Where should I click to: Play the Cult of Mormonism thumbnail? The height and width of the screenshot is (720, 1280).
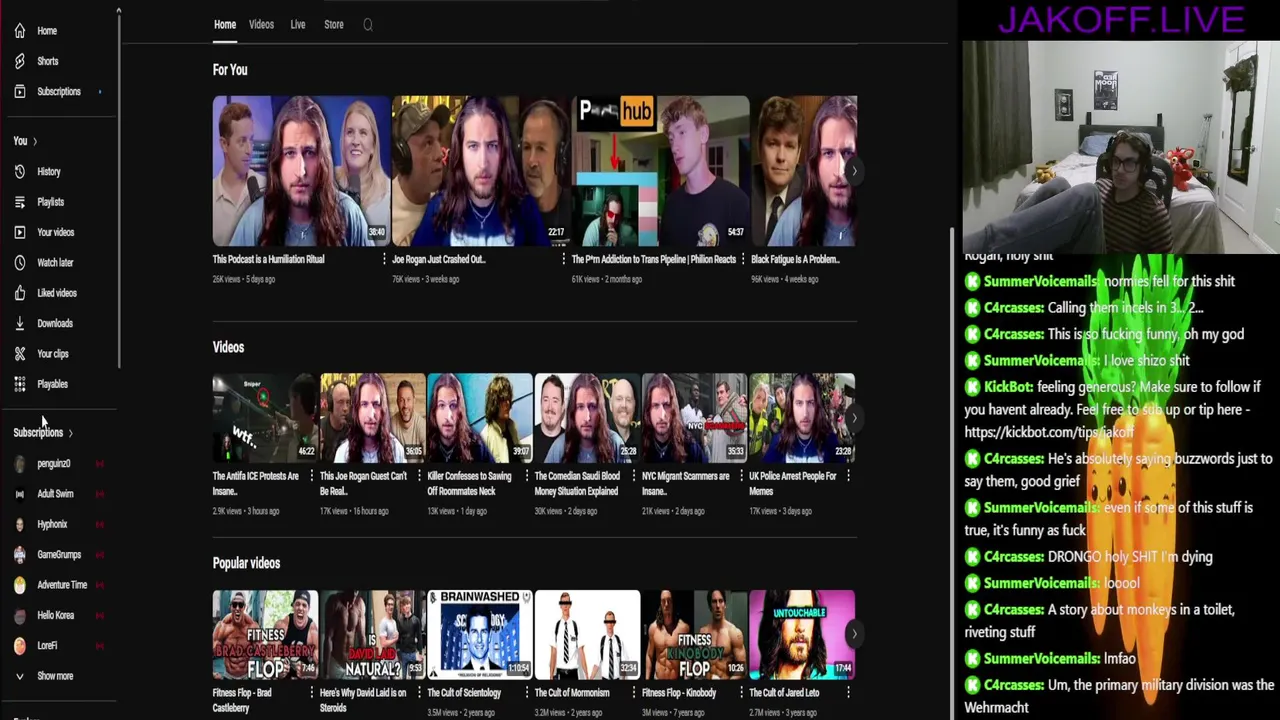pos(587,635)
